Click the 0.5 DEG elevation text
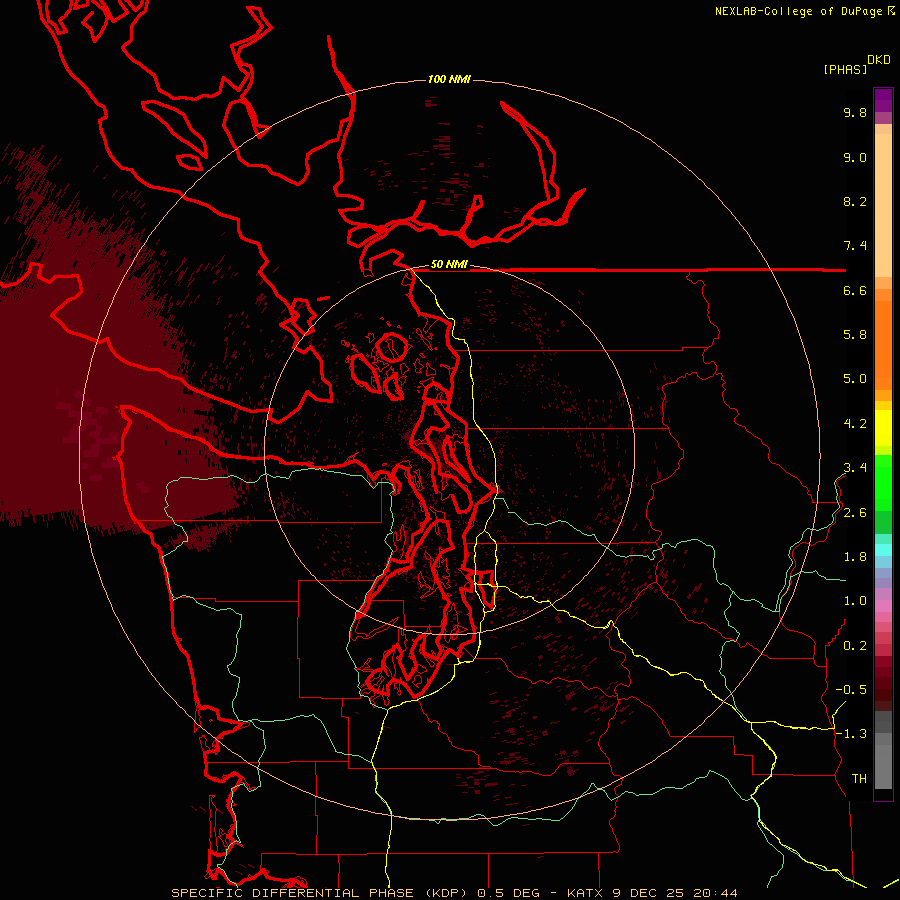The width and height of the screenshot is (900, 900). point(511,893)
